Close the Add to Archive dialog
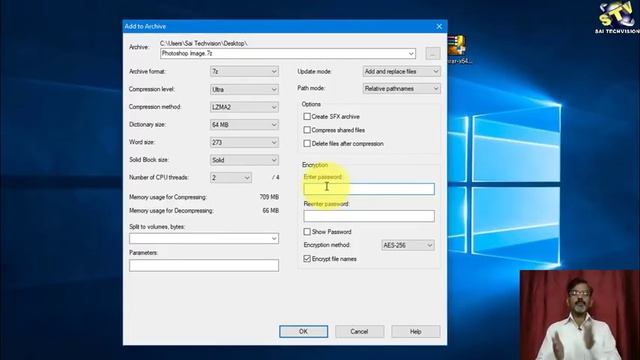 tap(439, 27)
